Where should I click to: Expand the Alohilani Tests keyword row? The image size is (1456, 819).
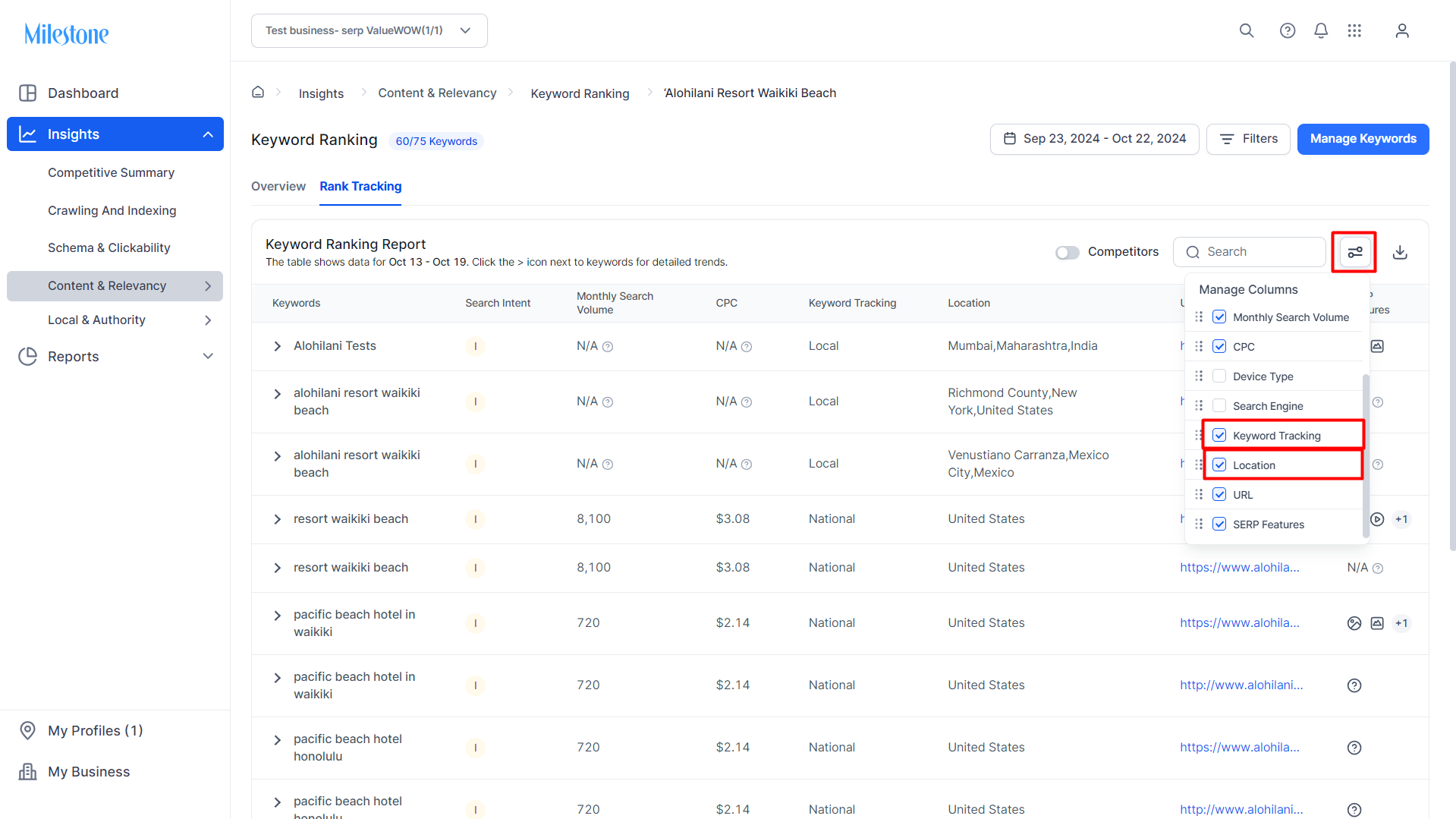[277, 346]
